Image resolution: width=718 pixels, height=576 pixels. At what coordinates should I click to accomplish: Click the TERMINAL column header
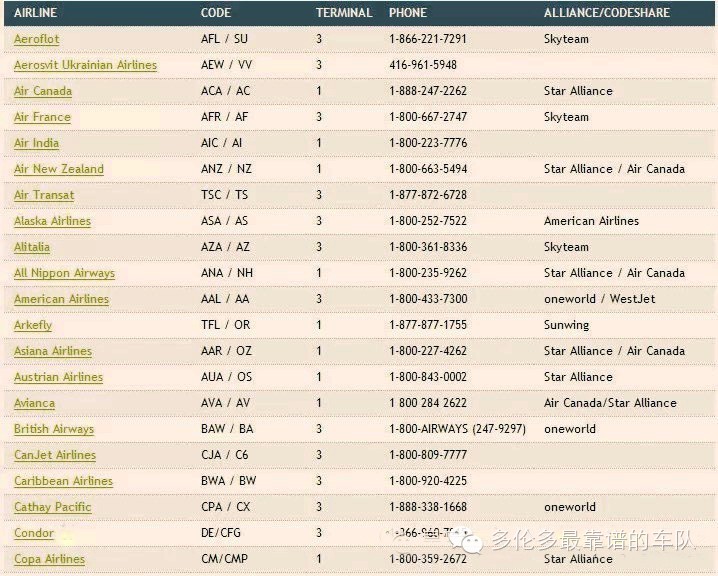[344, 13]
